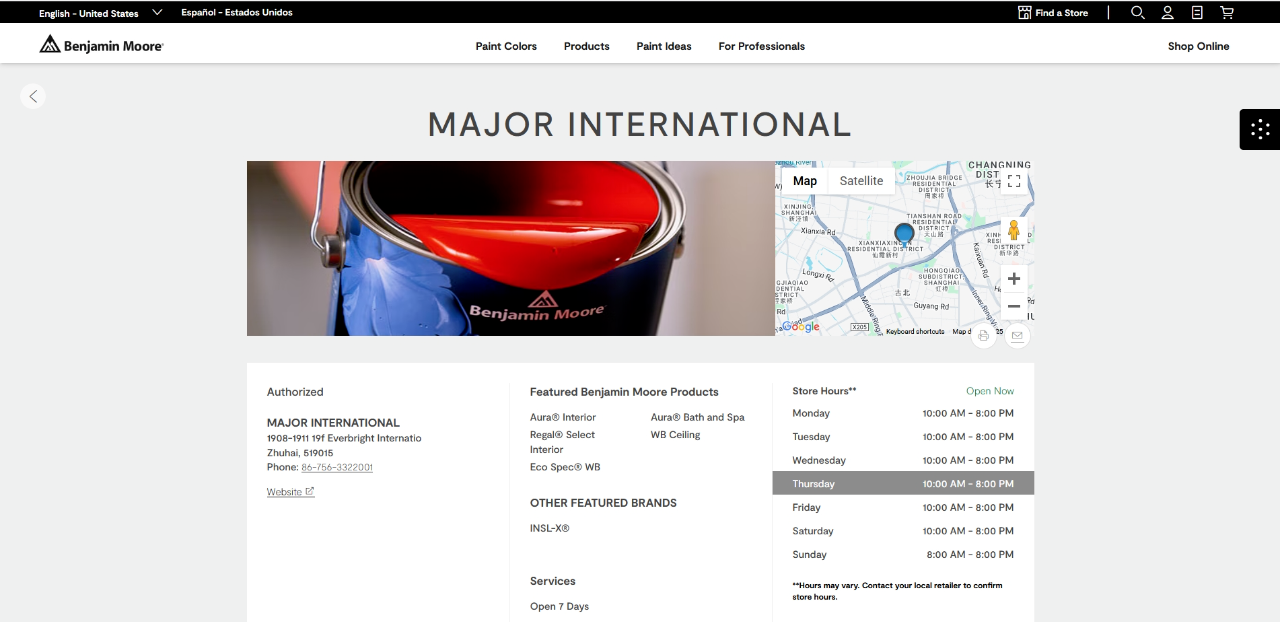Open the user account icon

click(x=1167, y=13)
